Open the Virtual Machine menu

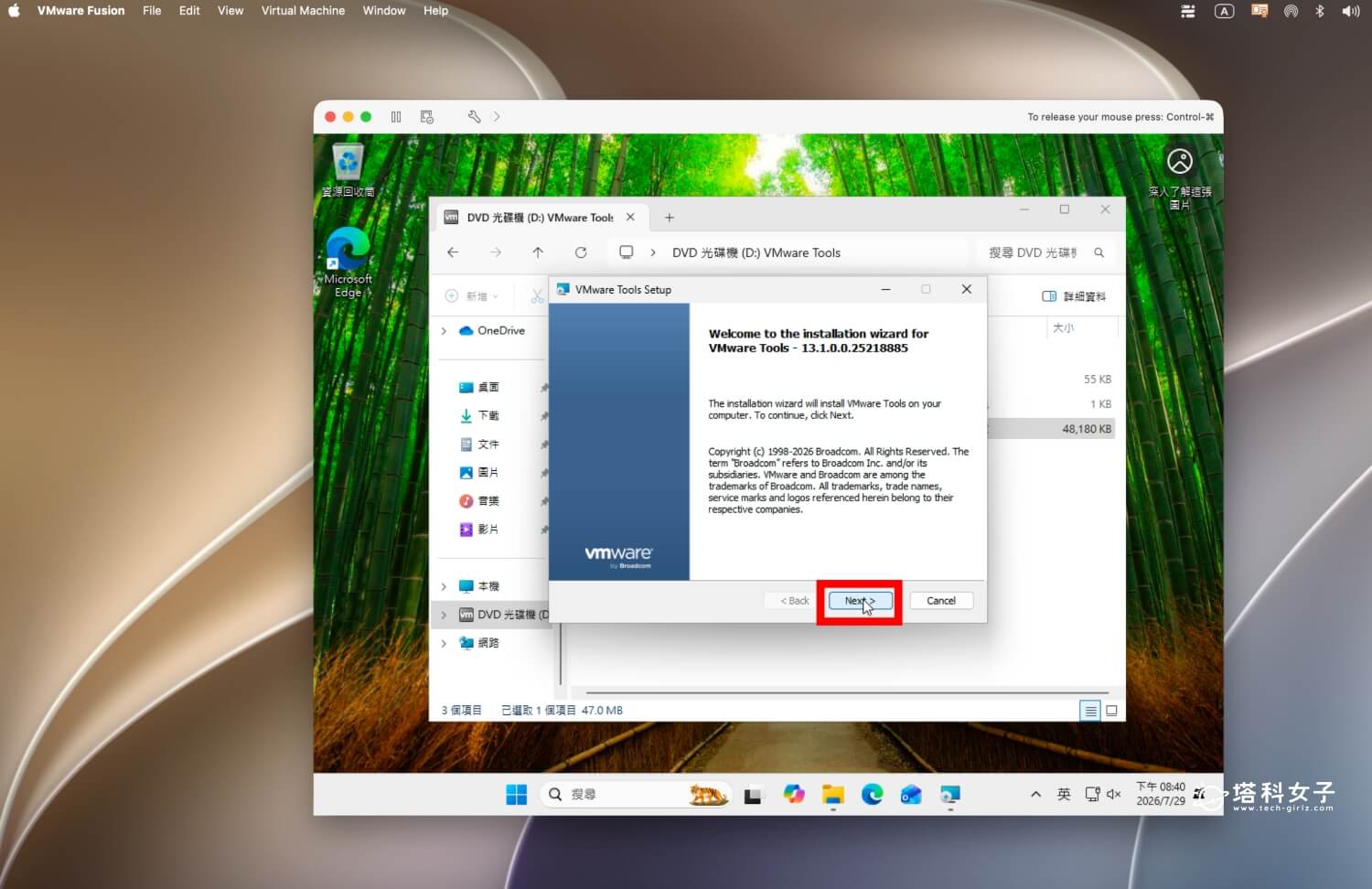(303, 11)
